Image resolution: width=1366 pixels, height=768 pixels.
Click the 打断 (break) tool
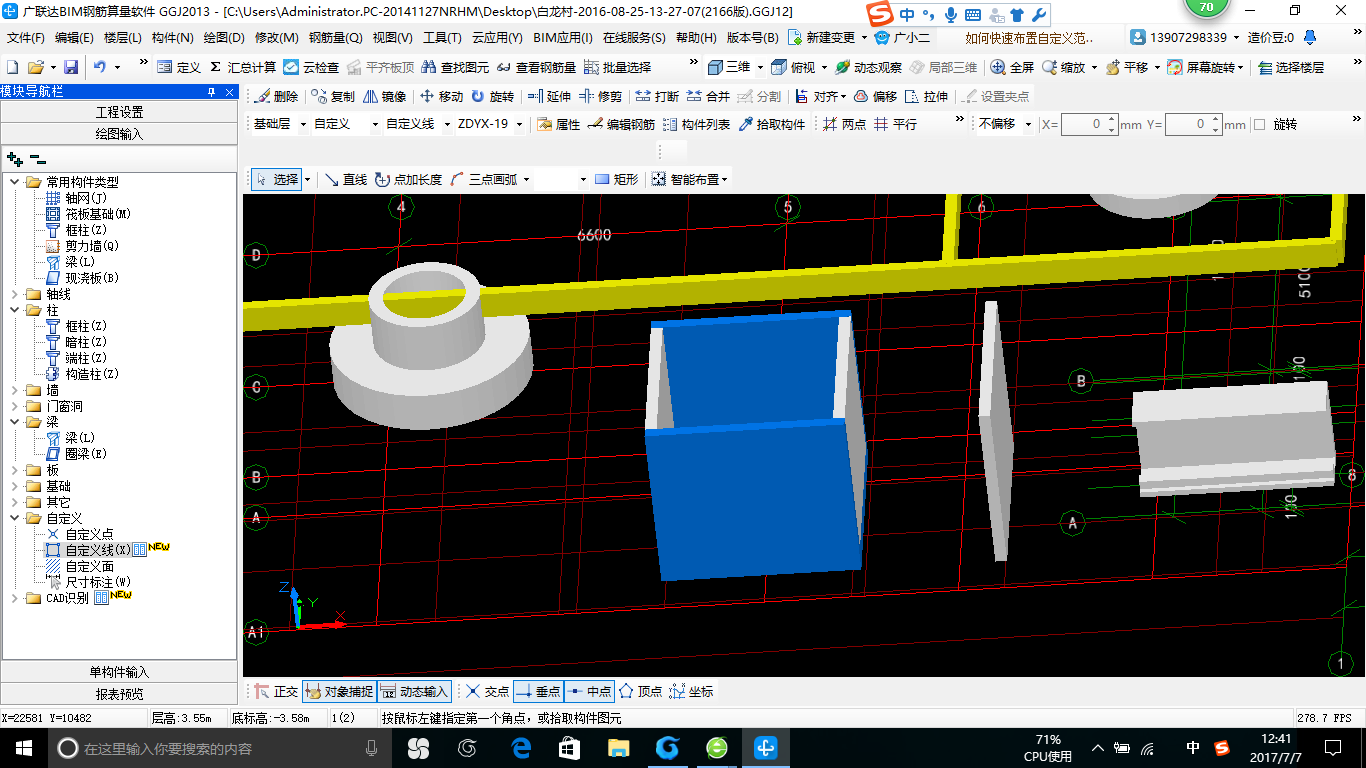coord(656,97)
